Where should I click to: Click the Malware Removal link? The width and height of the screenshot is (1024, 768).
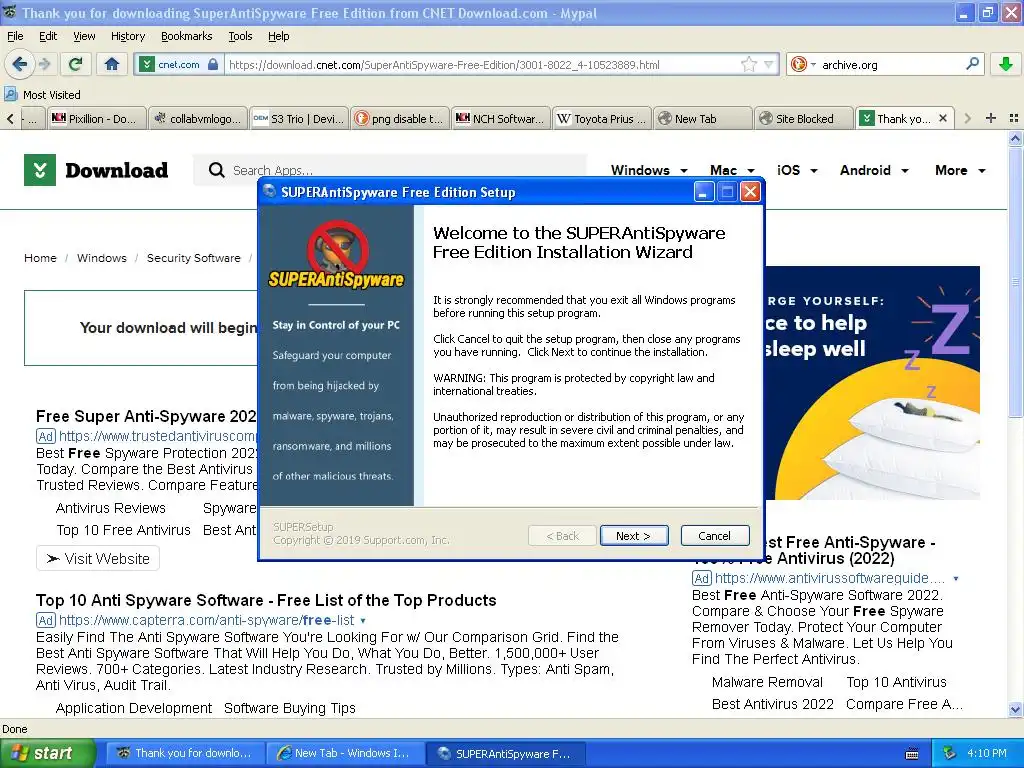[x=767, y=682]
